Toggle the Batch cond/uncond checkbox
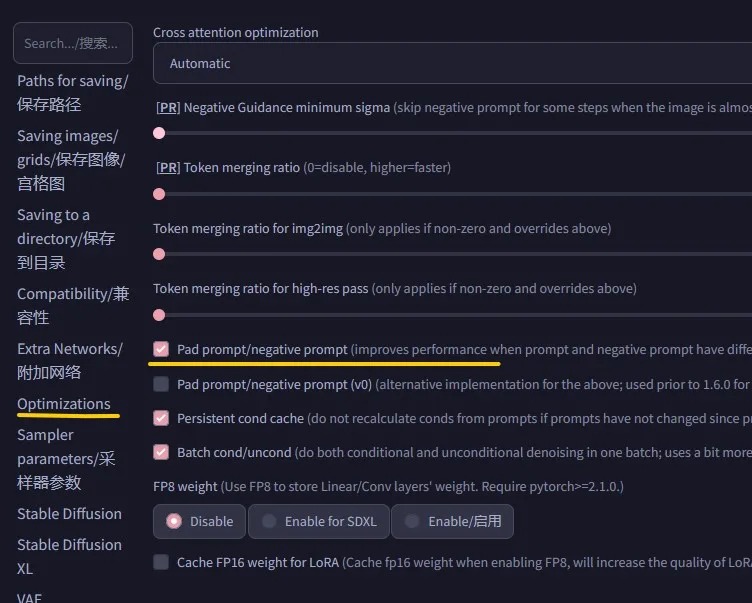 [161, 452]
